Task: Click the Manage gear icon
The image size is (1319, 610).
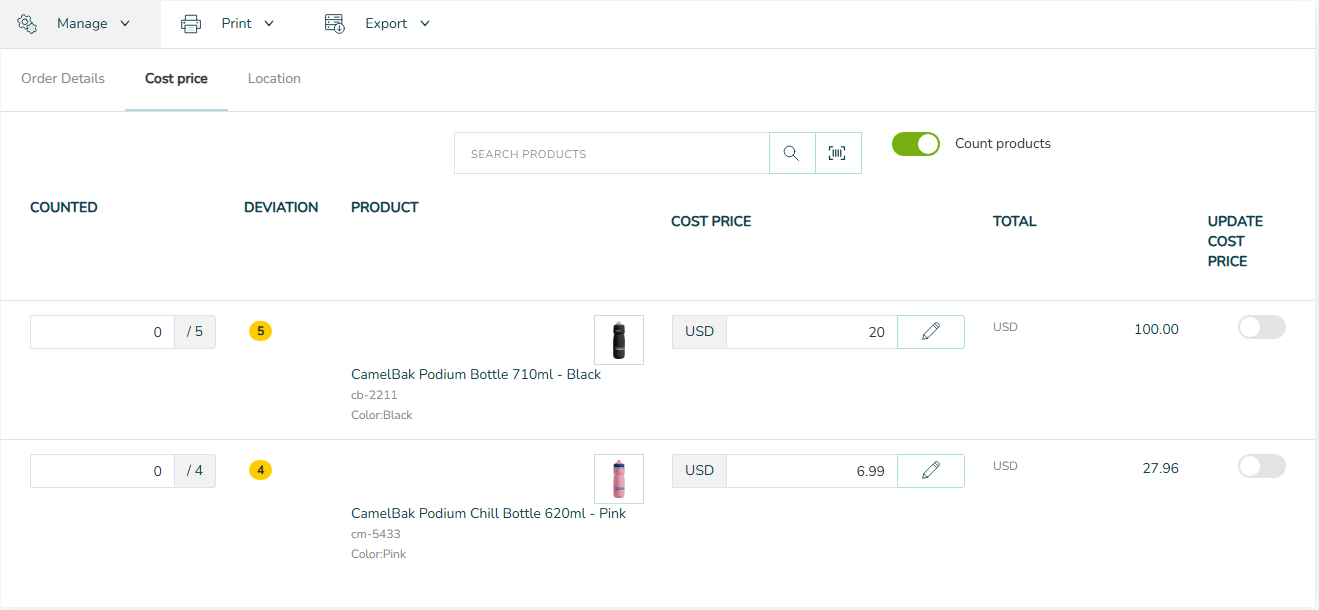Action: pos(27,23)
